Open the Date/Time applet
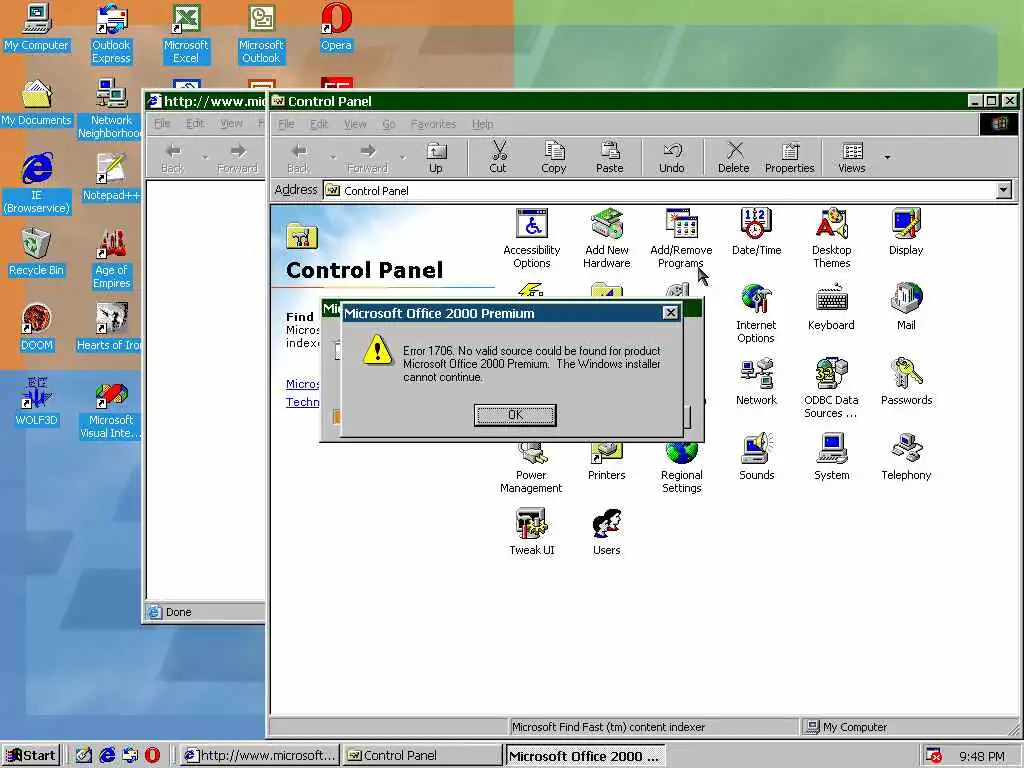 tap(756, 232)
